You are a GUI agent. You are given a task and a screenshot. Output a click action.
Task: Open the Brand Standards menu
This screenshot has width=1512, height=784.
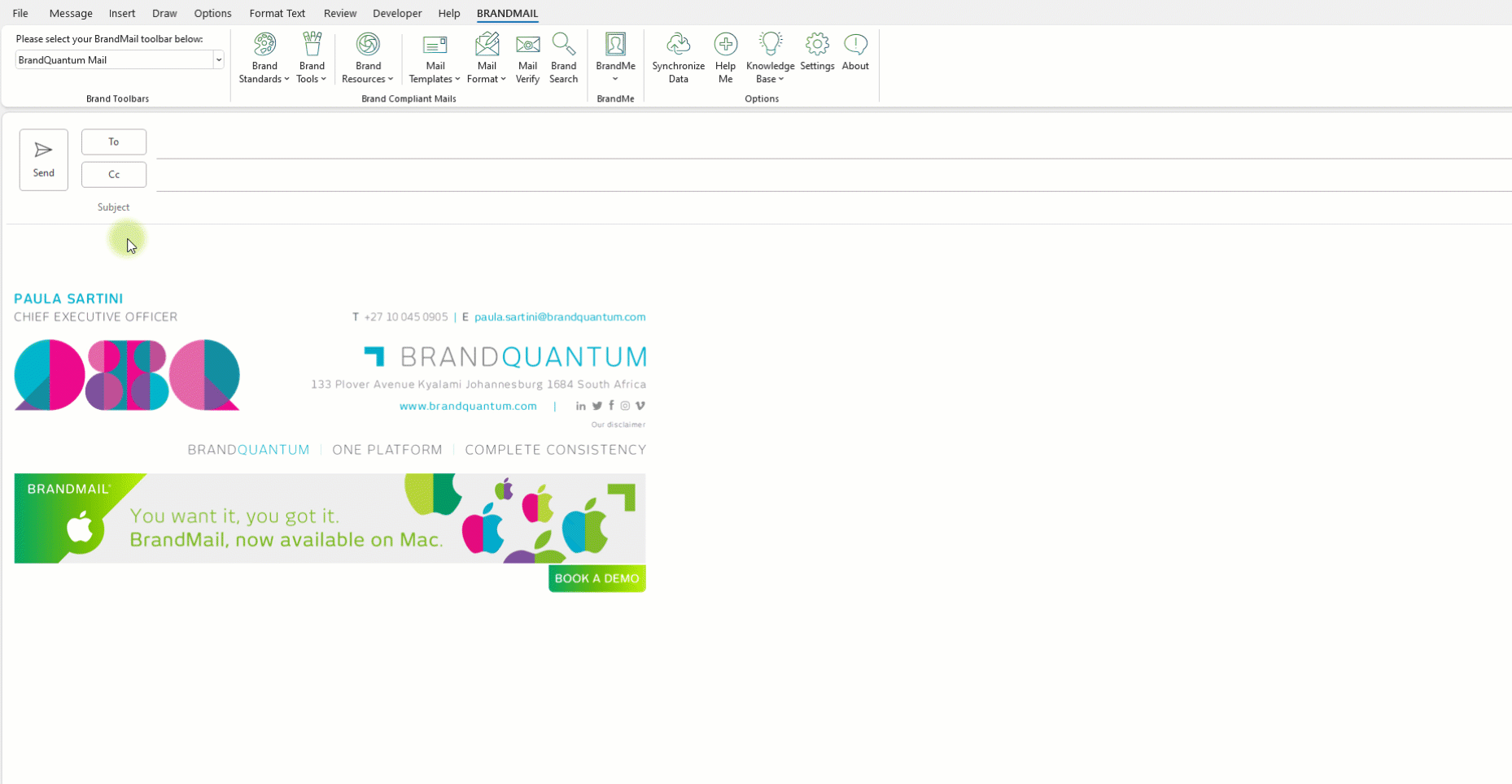tap(264, 58)
